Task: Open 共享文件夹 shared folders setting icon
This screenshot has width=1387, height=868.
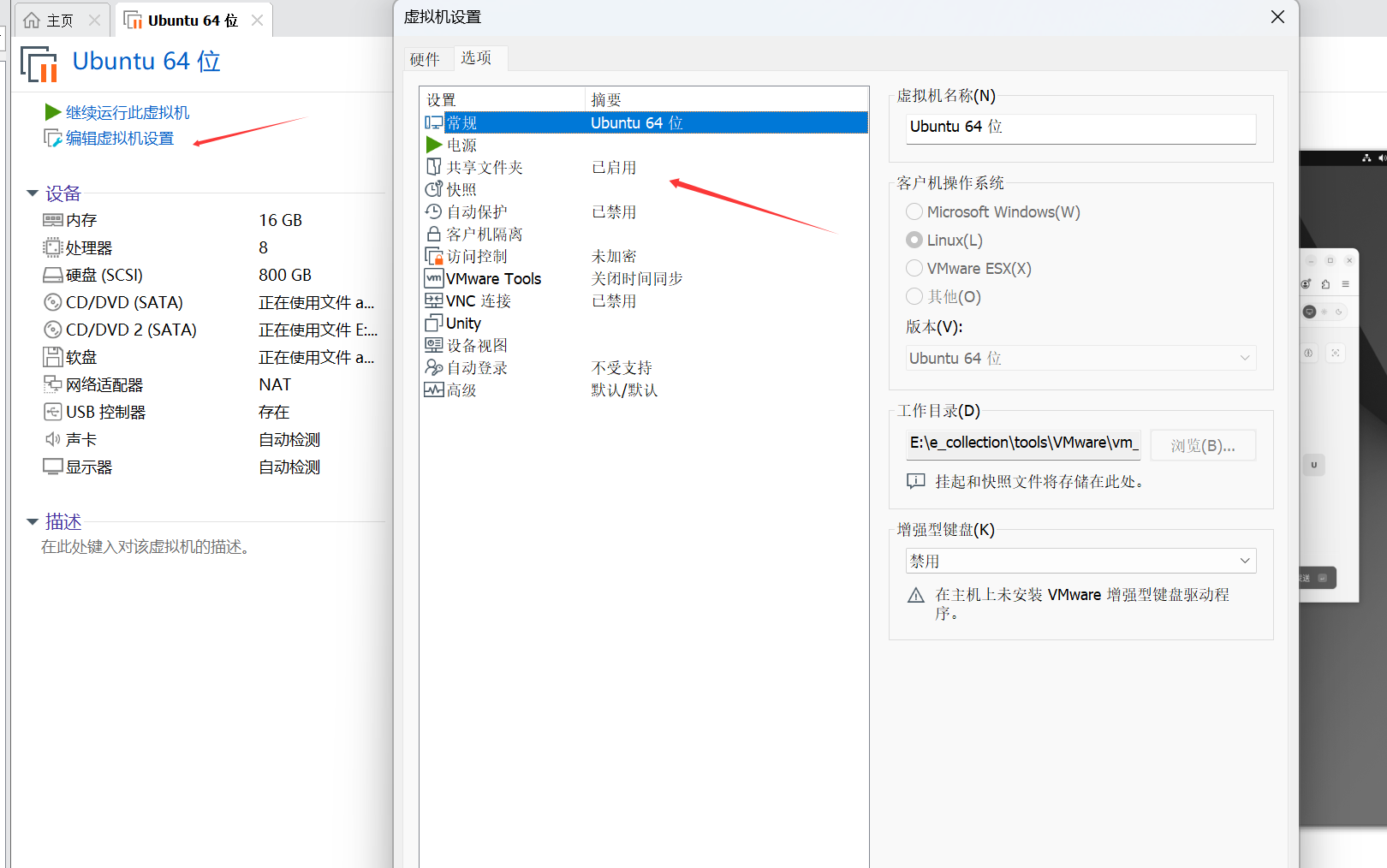Action: point(434,168)
